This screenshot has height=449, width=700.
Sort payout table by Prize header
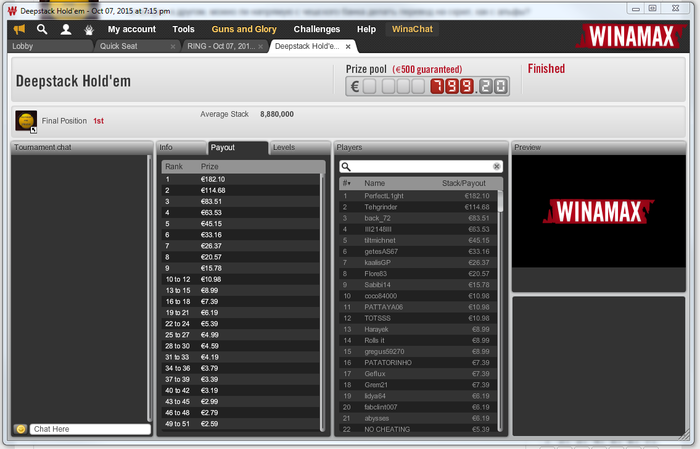pos(209,166)
